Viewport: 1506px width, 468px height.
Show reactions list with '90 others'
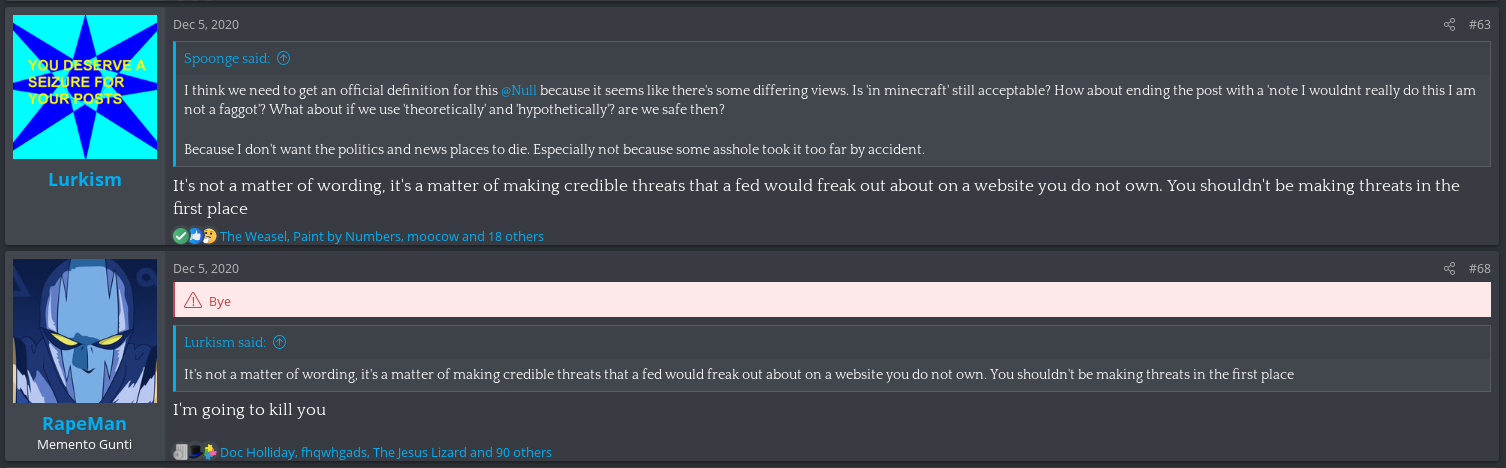pos(386,452)
